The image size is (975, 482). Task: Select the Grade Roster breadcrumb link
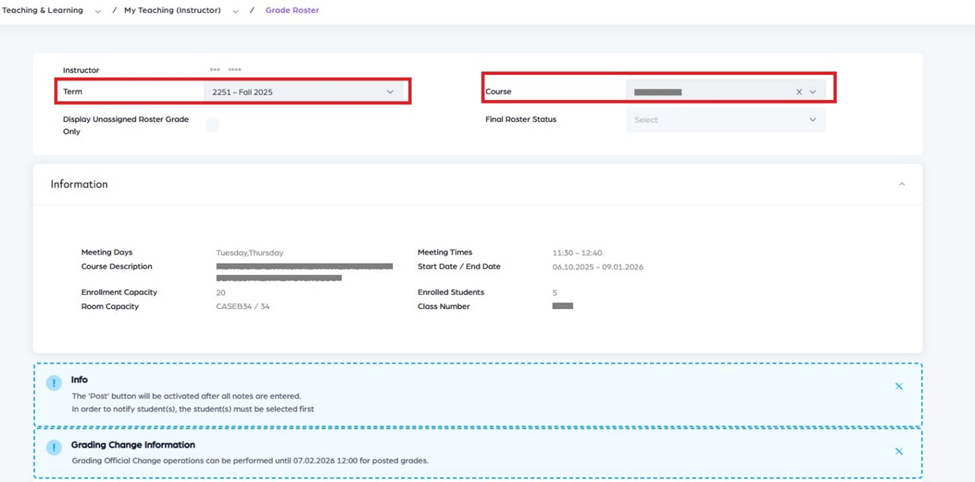292,10
